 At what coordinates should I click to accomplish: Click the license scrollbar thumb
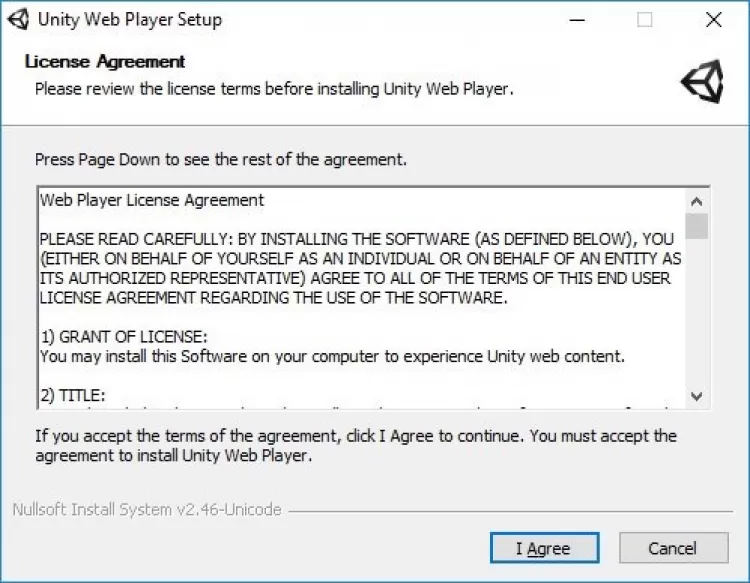697,225
